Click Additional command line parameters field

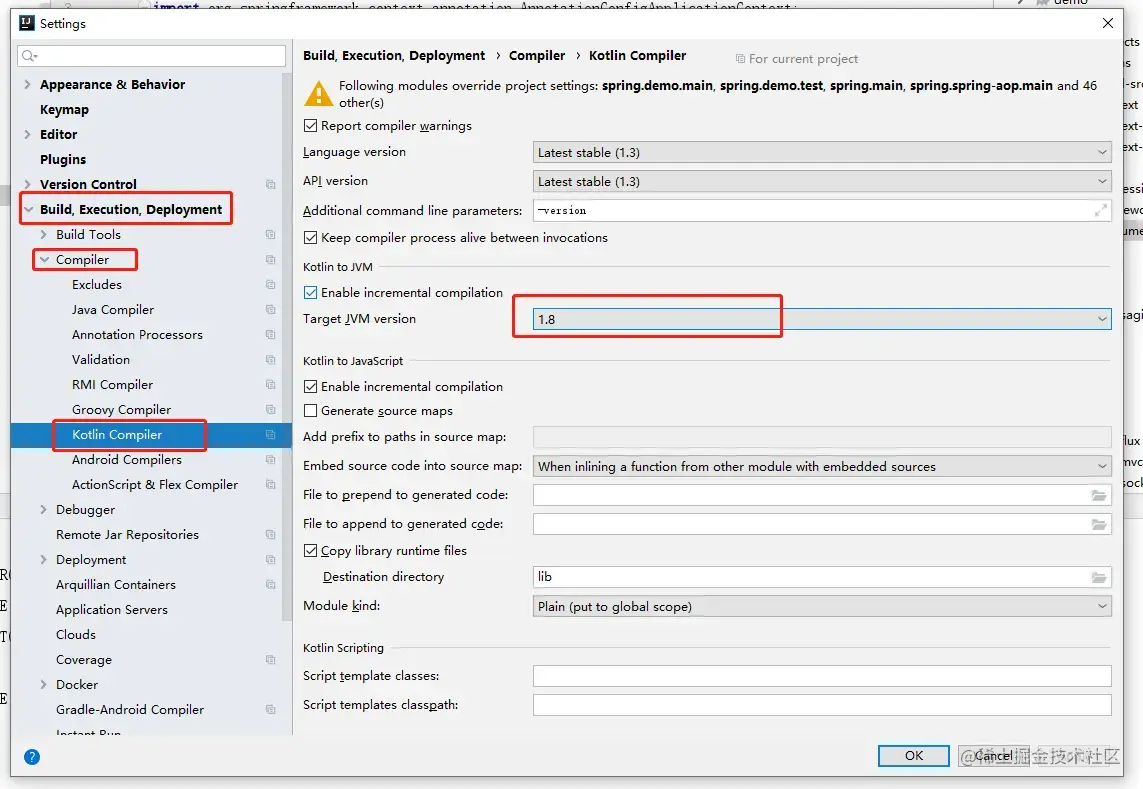822,211
